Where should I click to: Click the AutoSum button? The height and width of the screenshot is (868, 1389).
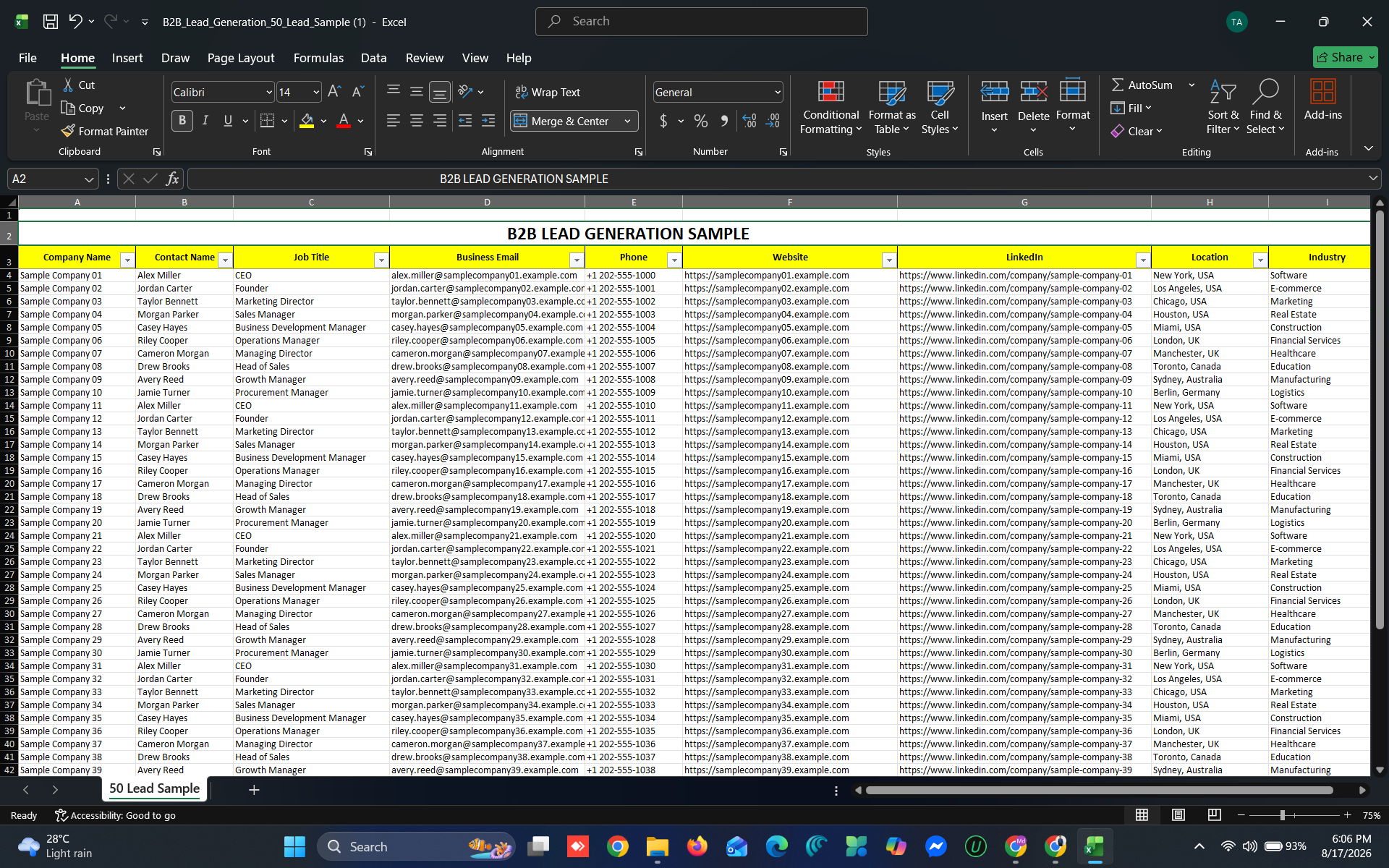1142,85
